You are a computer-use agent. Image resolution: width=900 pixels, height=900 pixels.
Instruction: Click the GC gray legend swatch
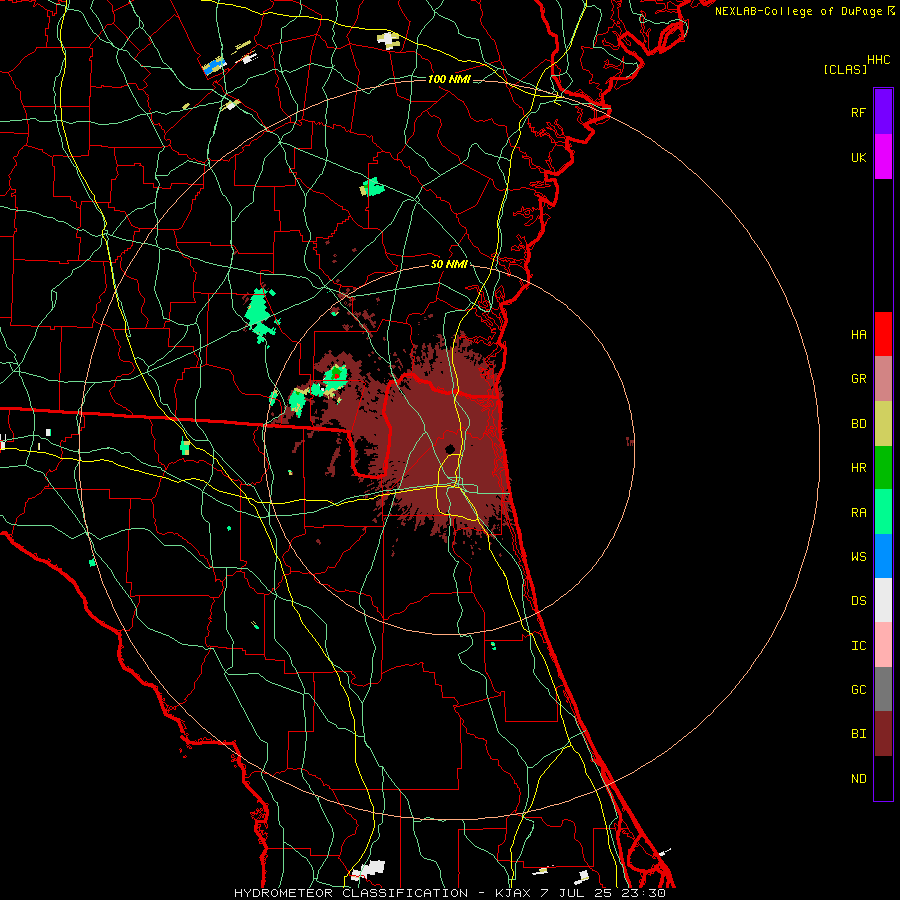tap(883, 689)
